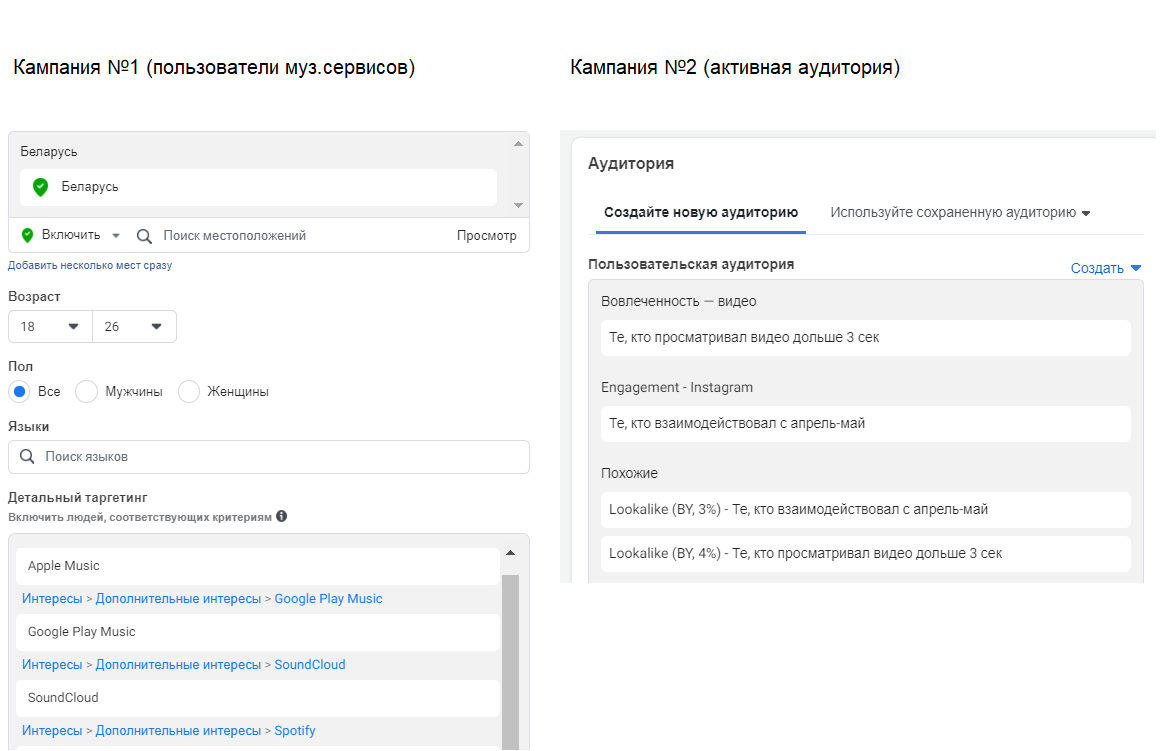This screenshot has height=751, width=1160.
Task: Open maximum age dropdown showing 26
Action: [x=135, y=326]
